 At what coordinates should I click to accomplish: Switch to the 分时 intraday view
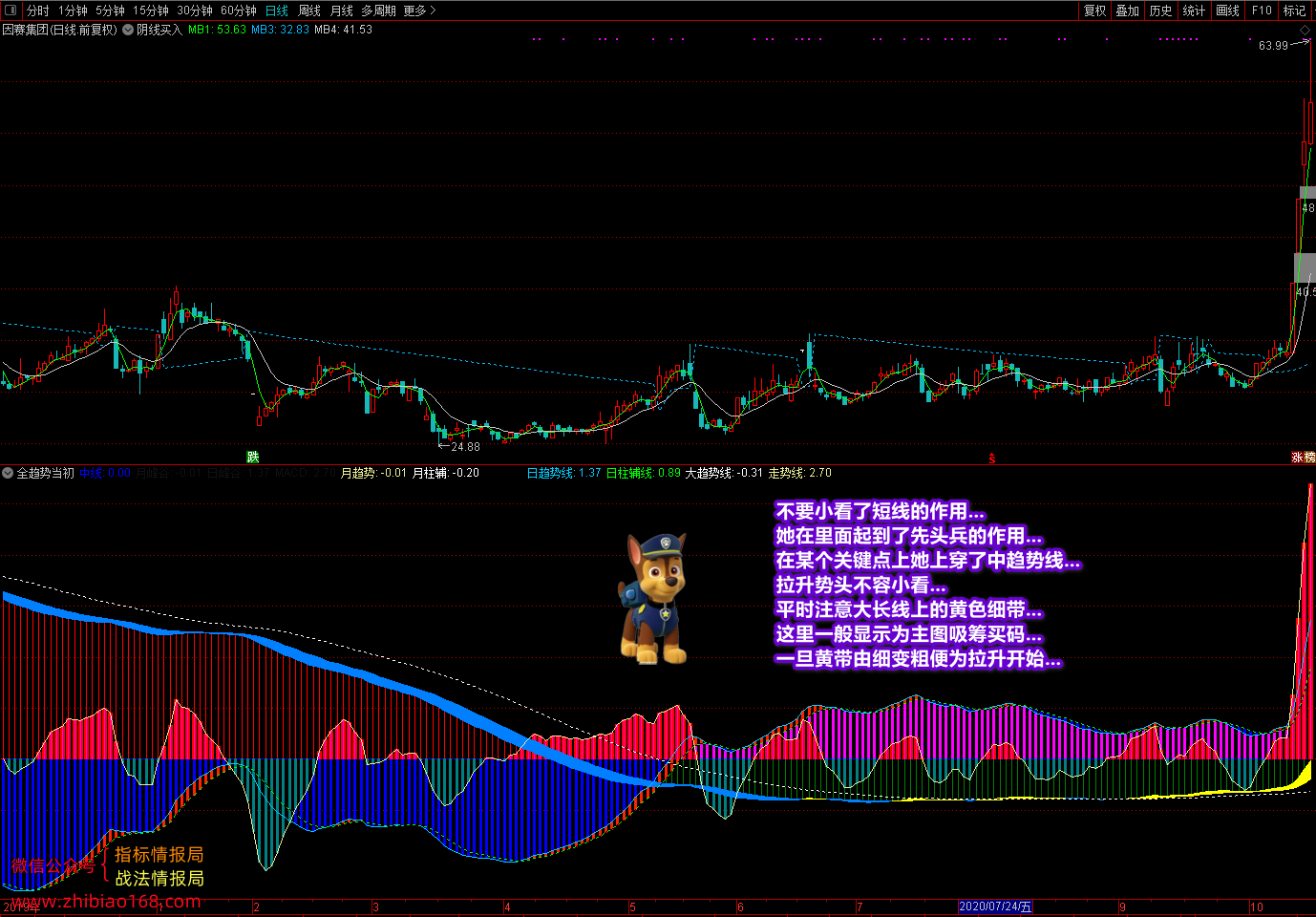[37, 11]
